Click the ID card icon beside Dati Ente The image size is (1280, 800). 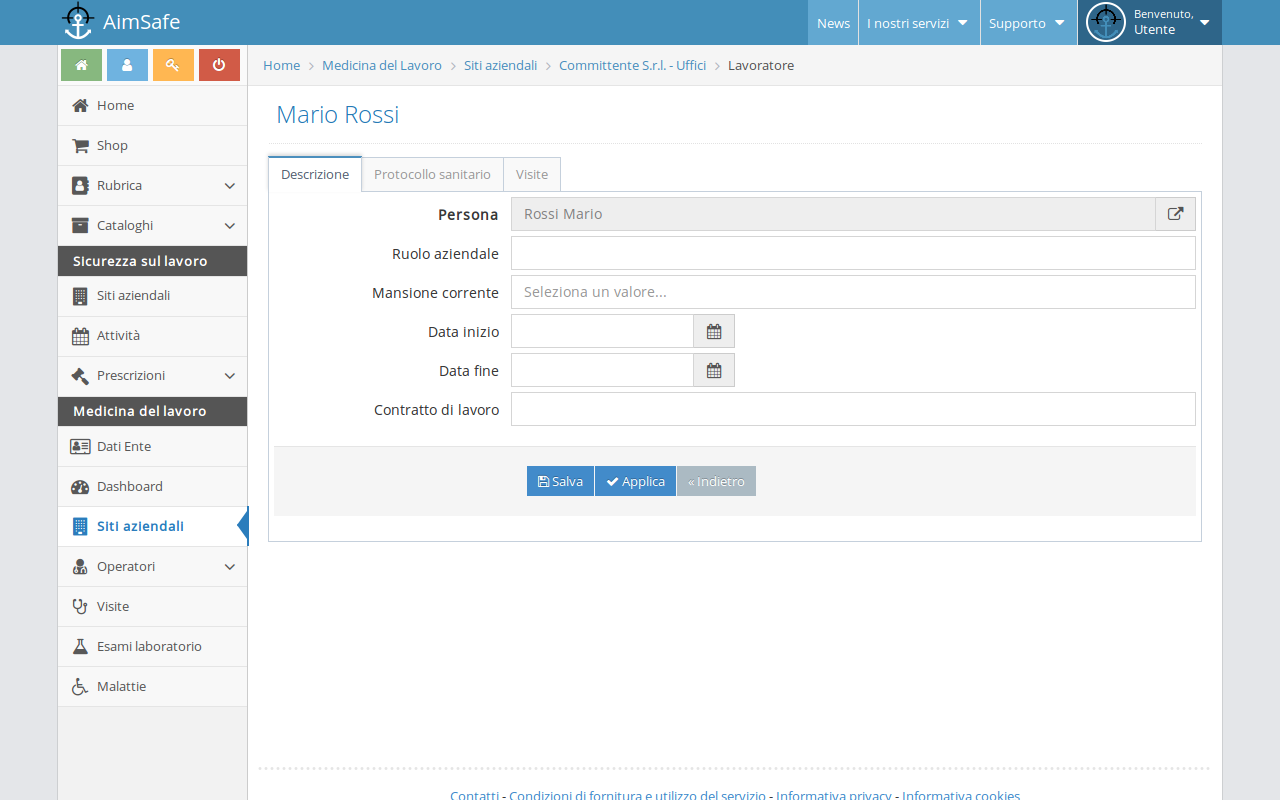coord(80,446)
